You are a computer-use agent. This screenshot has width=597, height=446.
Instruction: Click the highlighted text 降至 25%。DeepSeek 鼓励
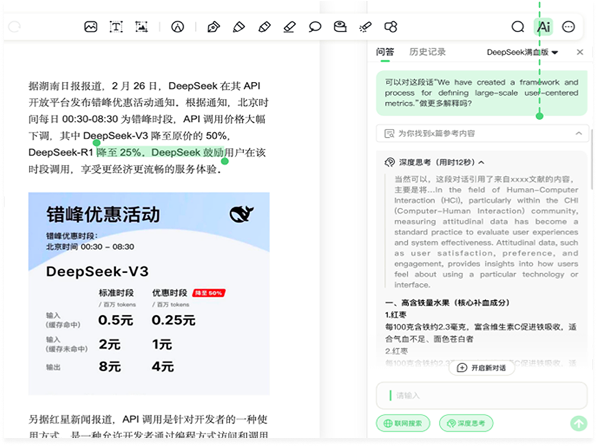[x=160, y=152]
